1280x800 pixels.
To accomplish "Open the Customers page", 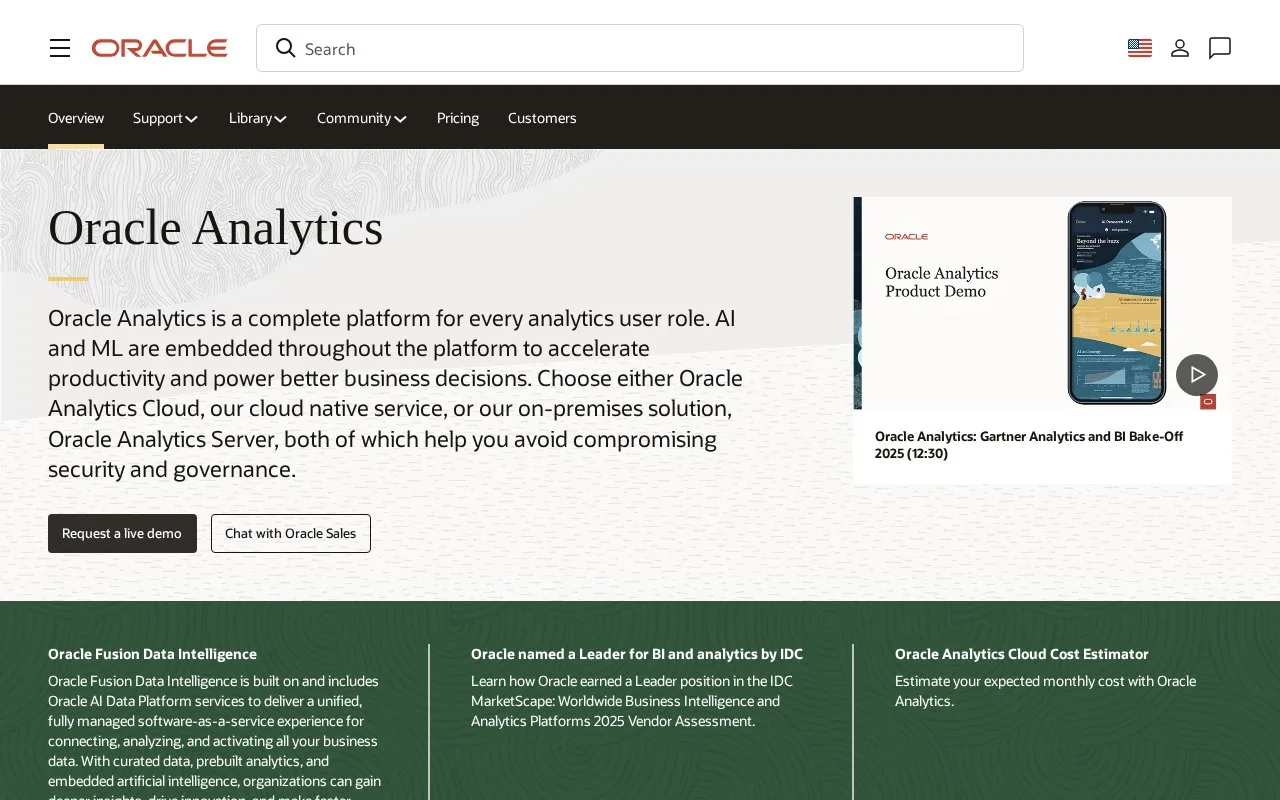I will (x=542, y=118).
